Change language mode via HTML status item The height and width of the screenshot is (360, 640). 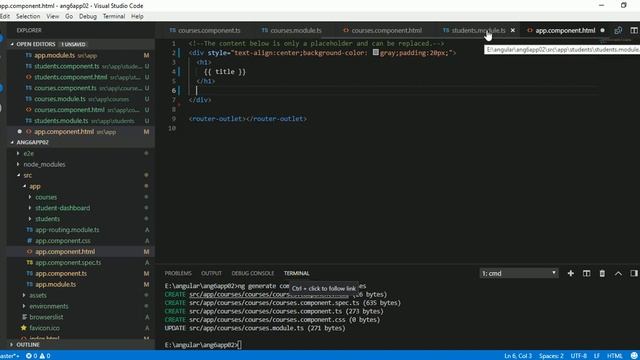coord(615,356)
